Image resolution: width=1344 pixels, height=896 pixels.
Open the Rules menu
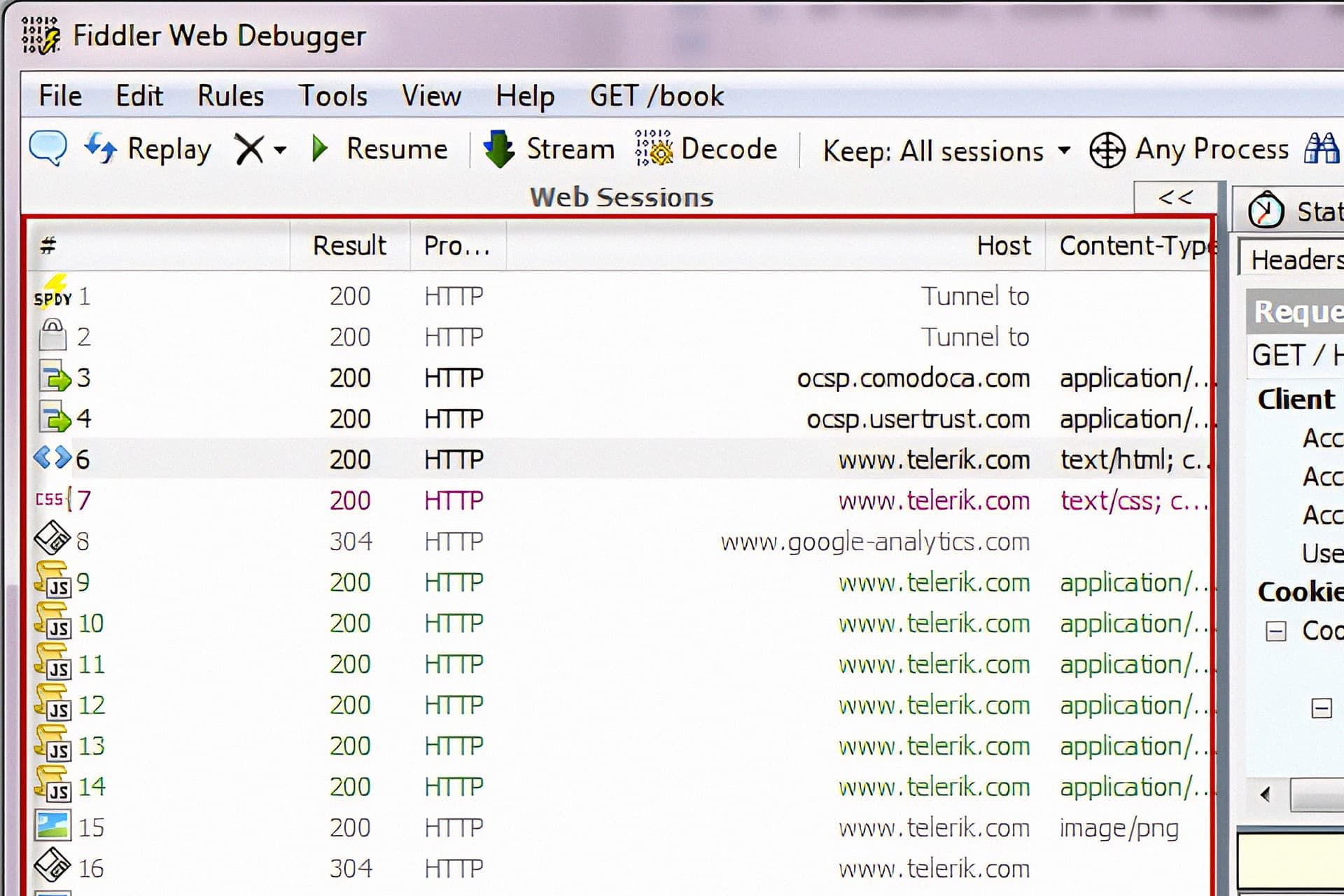[231, 96]
